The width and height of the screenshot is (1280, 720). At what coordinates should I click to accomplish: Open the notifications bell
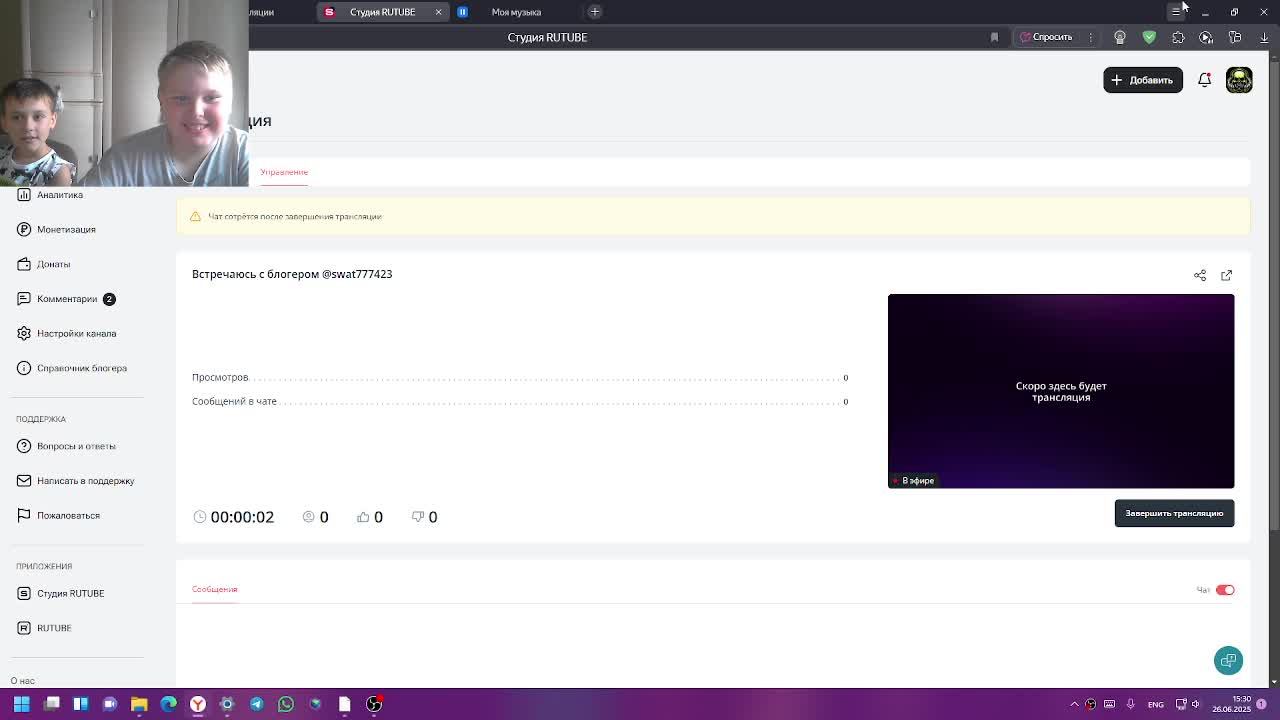(x=1205, y=80)
